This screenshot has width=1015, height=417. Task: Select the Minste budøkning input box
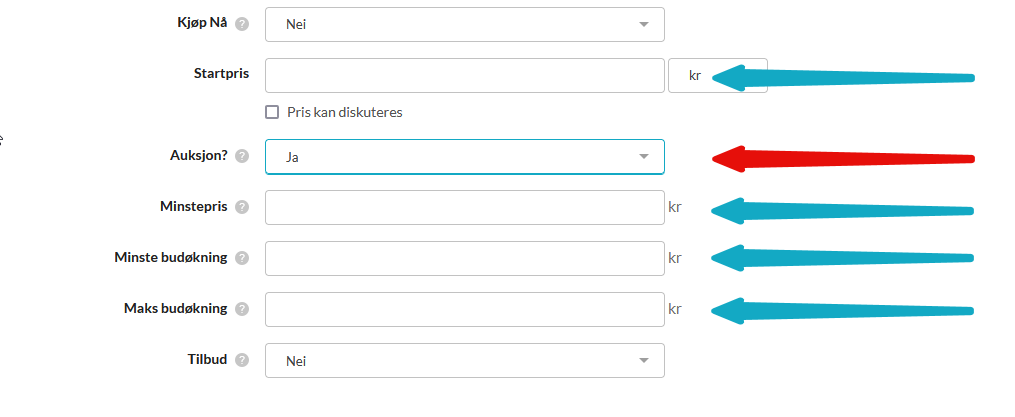(464, 258)
